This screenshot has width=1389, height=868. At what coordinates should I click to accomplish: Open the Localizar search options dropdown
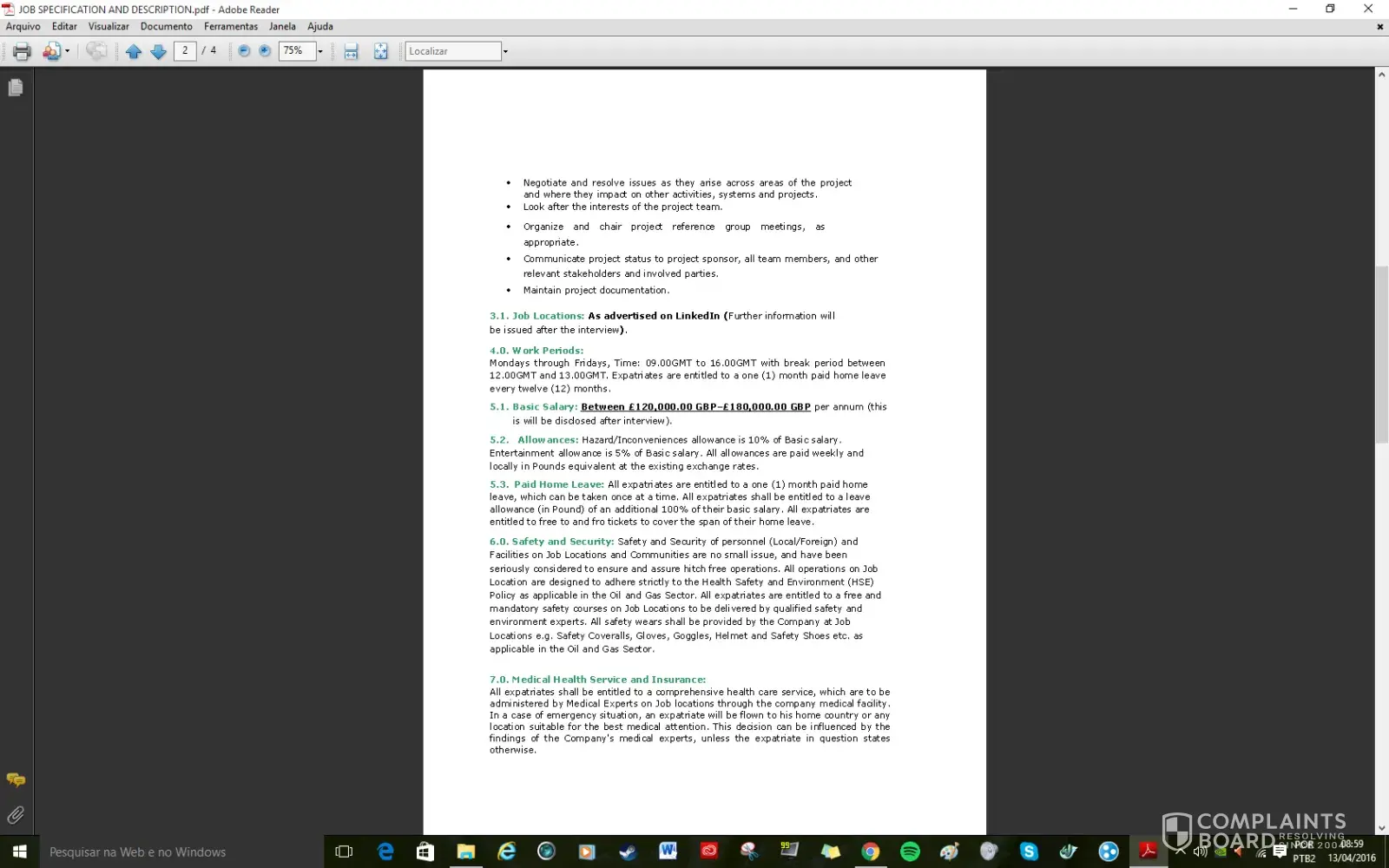(x=505, y=51)
